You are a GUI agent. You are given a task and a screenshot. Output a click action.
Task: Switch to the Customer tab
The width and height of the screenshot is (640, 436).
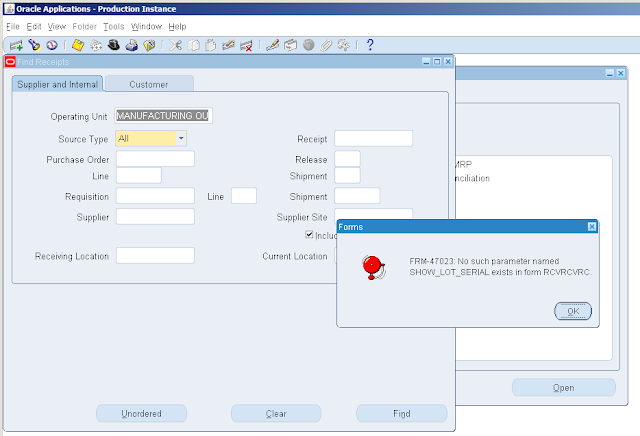tap(149, 84)
